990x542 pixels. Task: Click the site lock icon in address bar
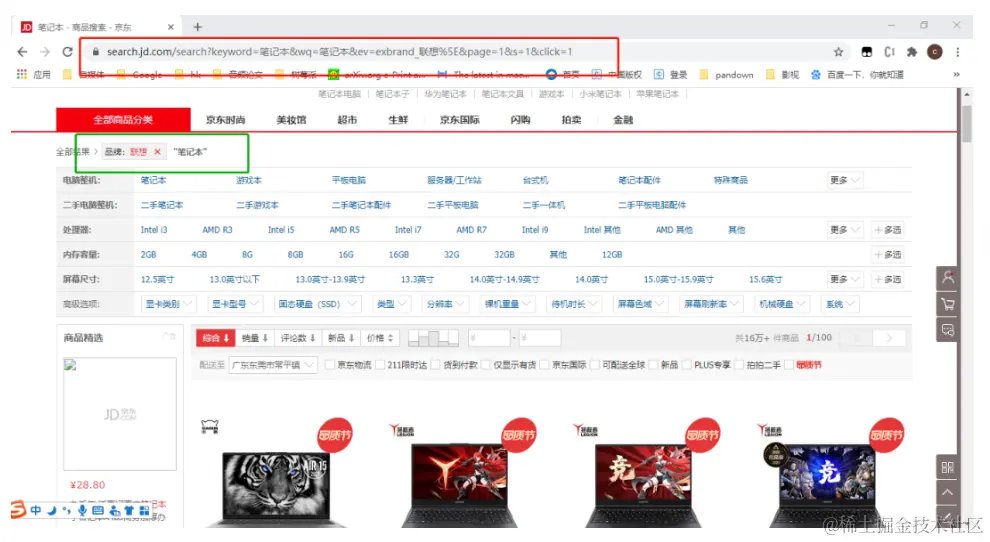pos(96,52)
